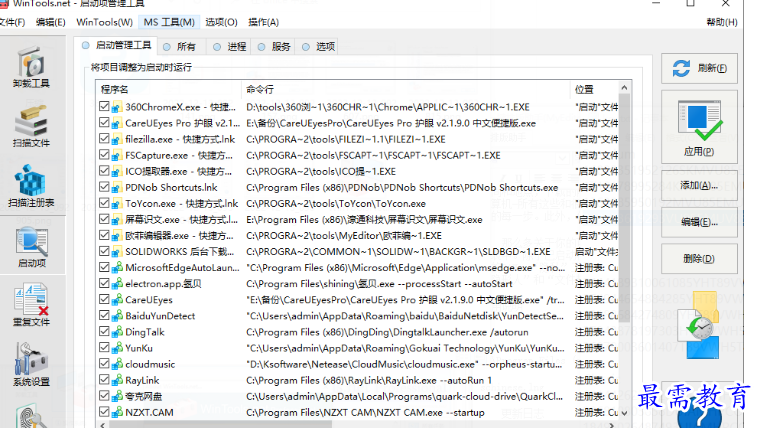759x428 pixels.
Task: Click the cloudmusic registry icon
Action: pyautogui.click(x=117, y=364)
